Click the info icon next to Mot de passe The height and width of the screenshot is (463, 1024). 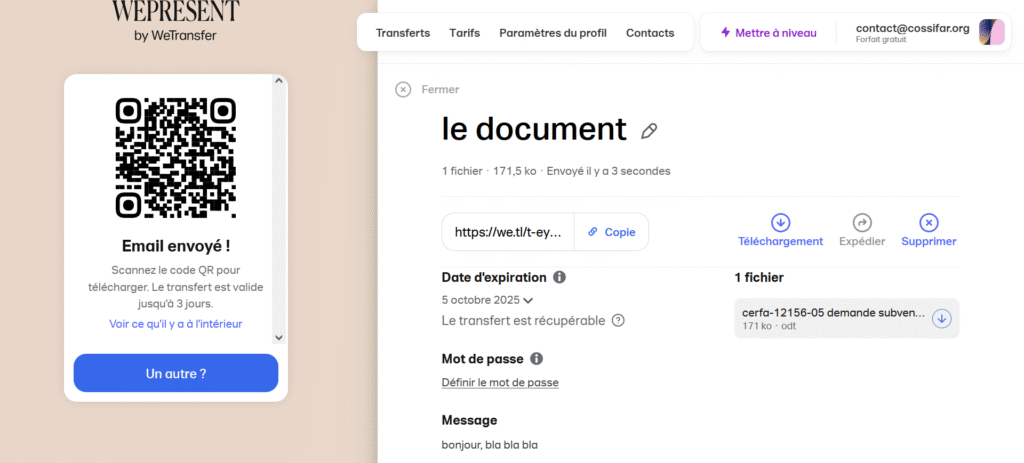click(x=536, y=359)
